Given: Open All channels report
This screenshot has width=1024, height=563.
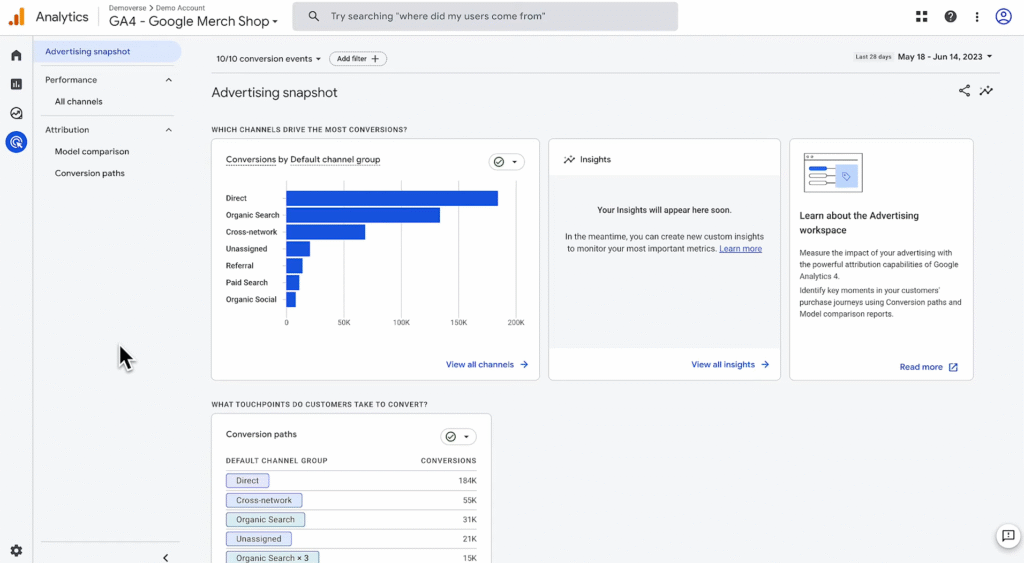Looking at the screenshot, I should tap(78, 101).
